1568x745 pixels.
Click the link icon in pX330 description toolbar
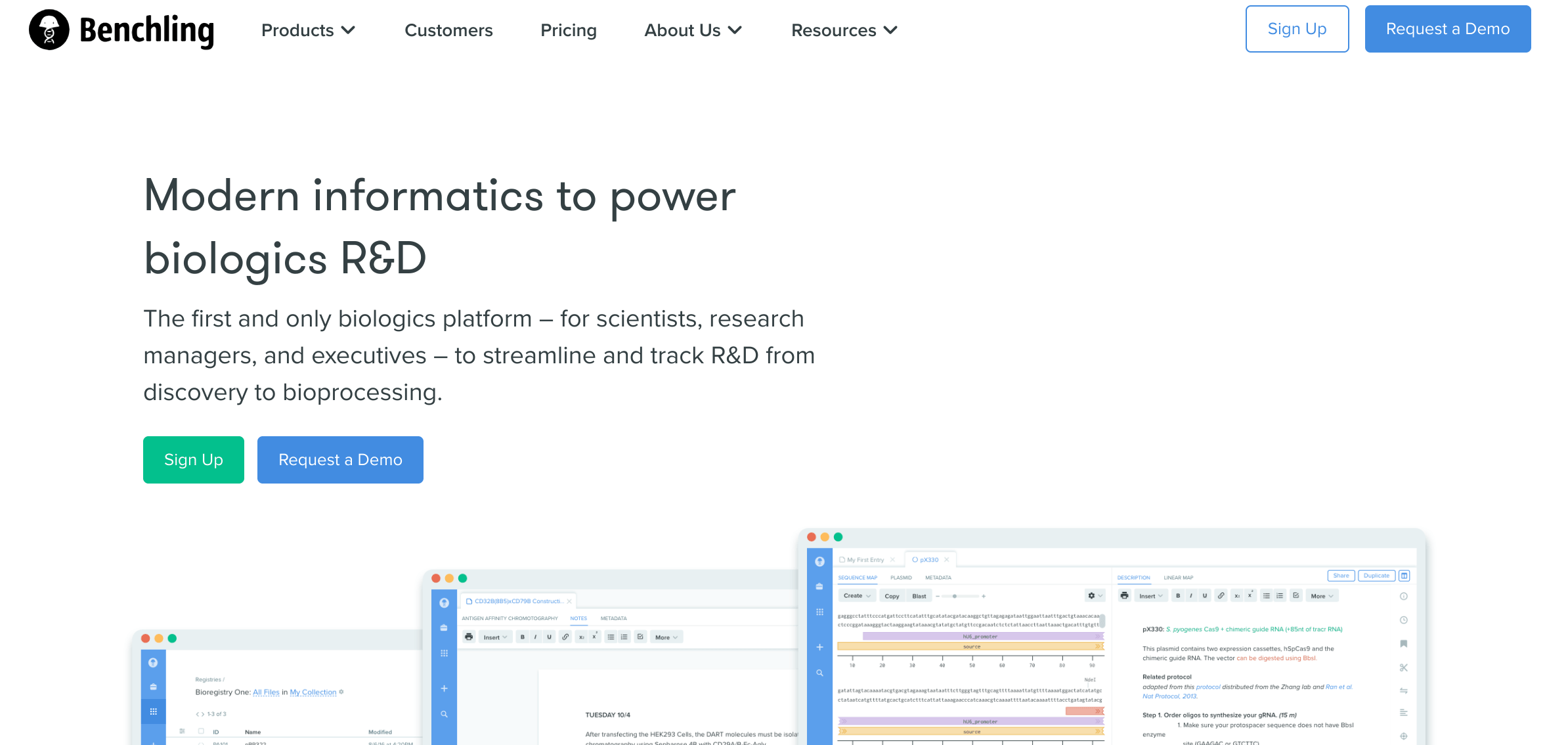point(1221,596)
